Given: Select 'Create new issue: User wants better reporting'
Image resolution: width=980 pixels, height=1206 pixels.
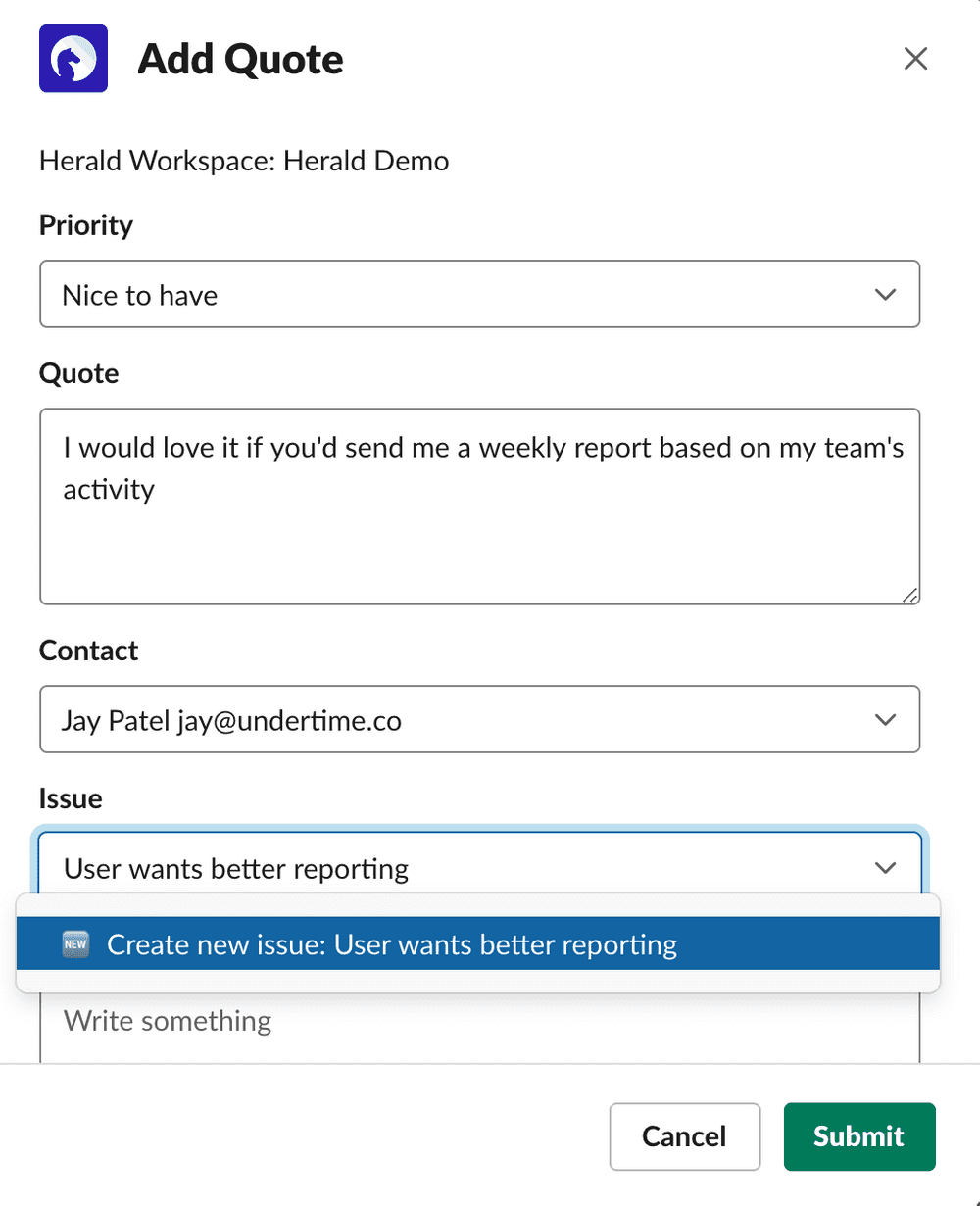Looking at the screenshot, I should tap(478, 943).
